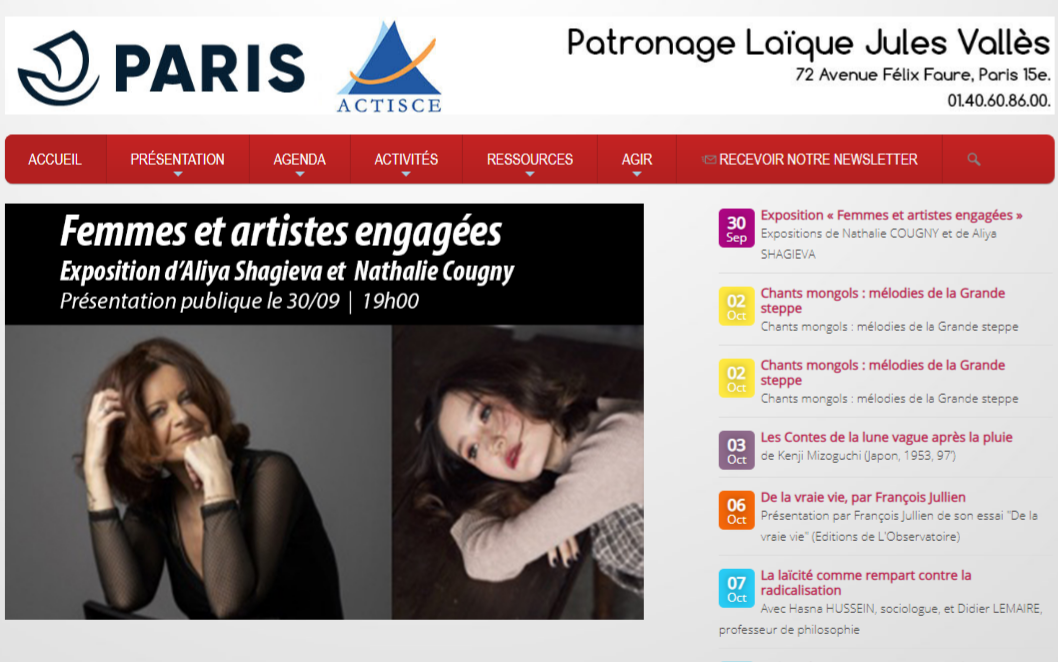Click Recevoir notre newsletter
Image resolution: width=1058 pixels, height=662 pixels.
[x=817, y=160]
